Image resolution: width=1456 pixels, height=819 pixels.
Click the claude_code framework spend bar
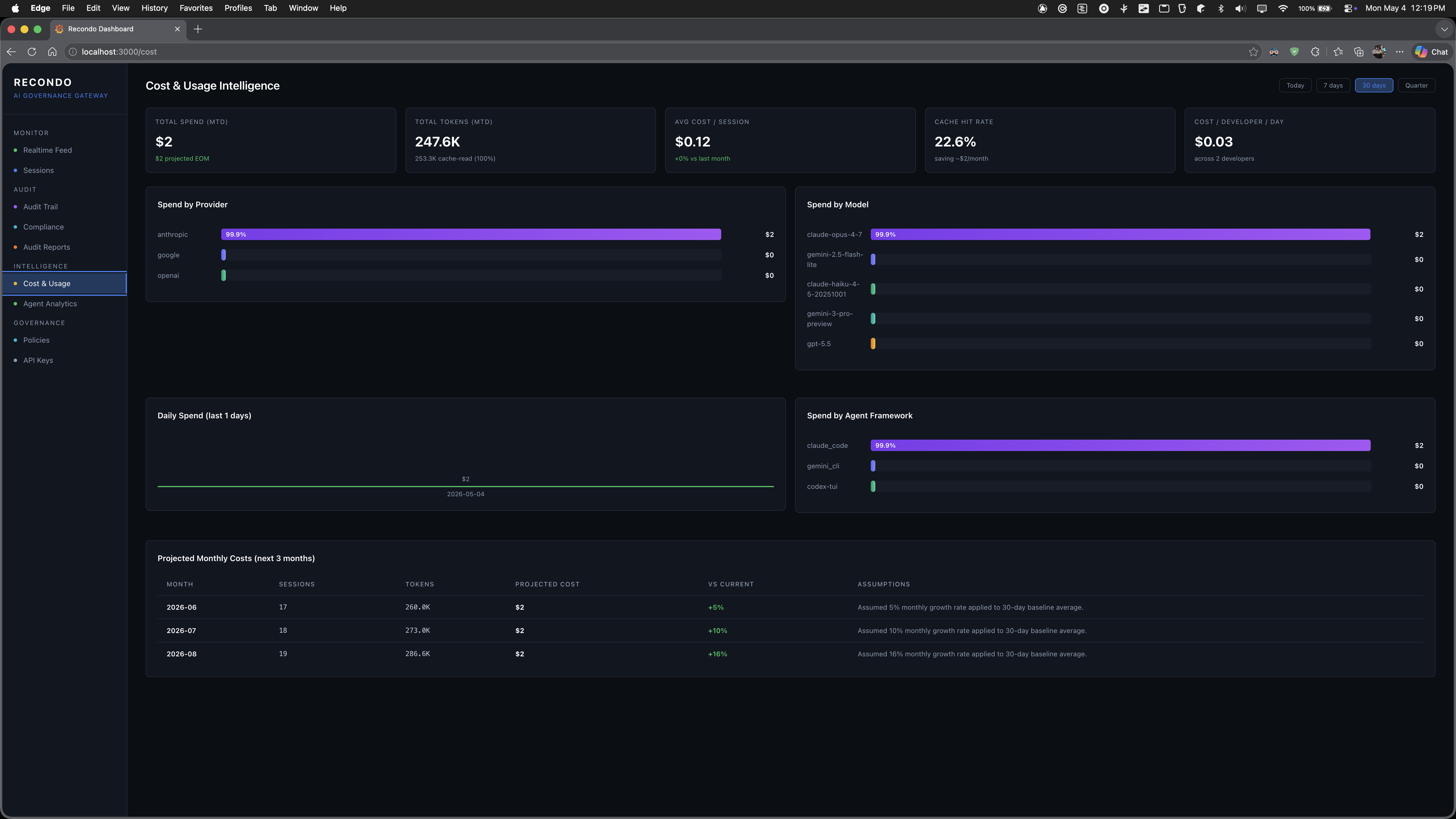click(x=1120, y=445)
